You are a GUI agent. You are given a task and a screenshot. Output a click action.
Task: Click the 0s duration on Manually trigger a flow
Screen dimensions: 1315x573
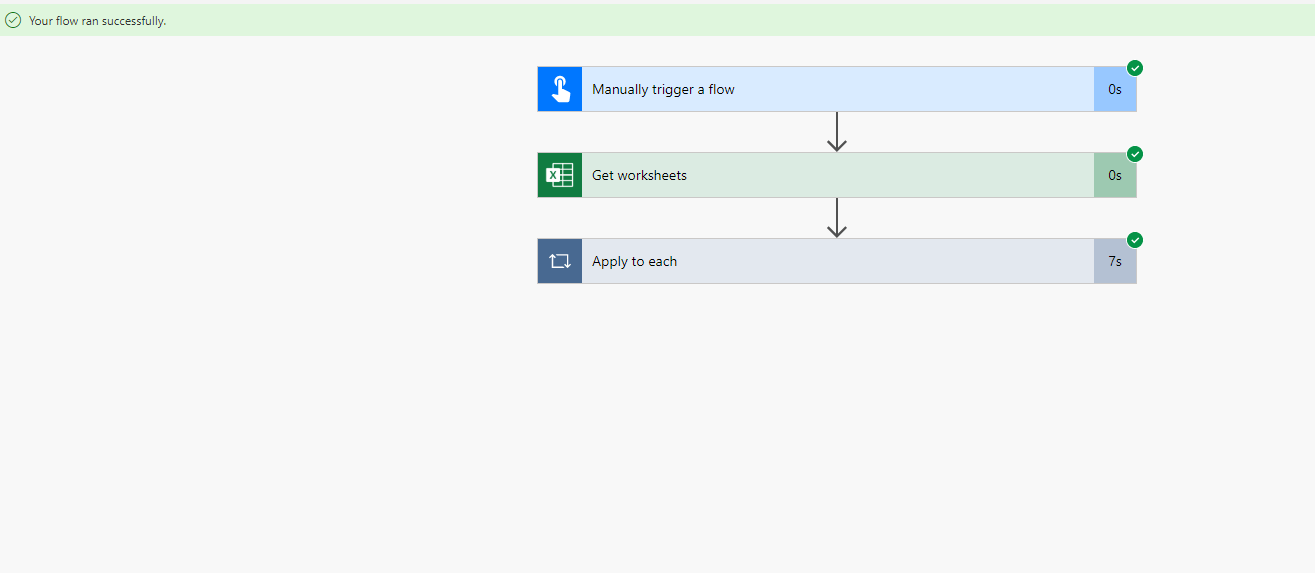[x=1115, y=89]
